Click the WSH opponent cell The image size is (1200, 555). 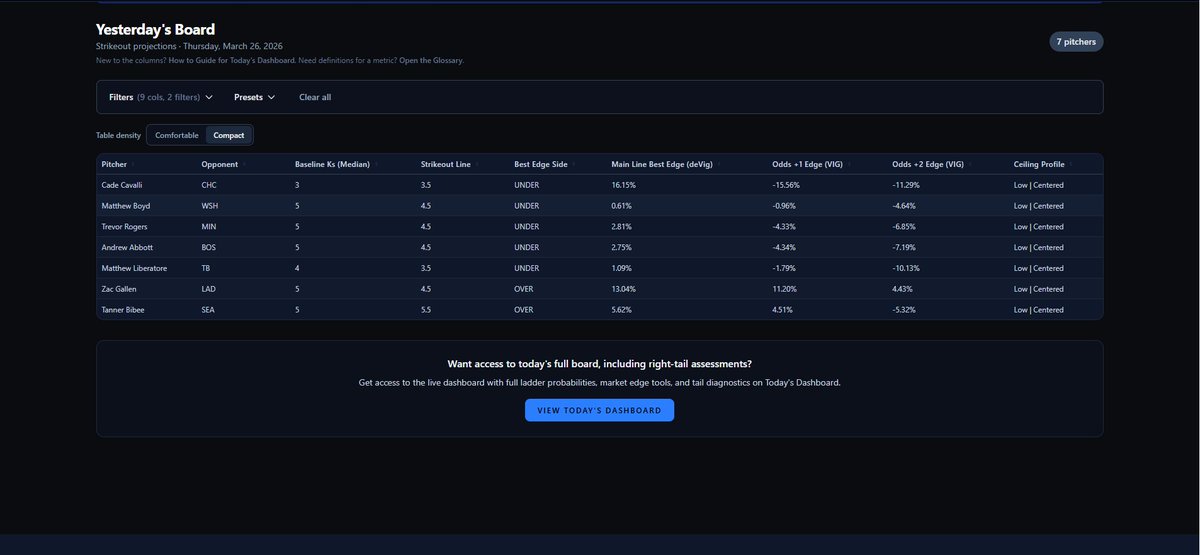click(x=210, y=206)
